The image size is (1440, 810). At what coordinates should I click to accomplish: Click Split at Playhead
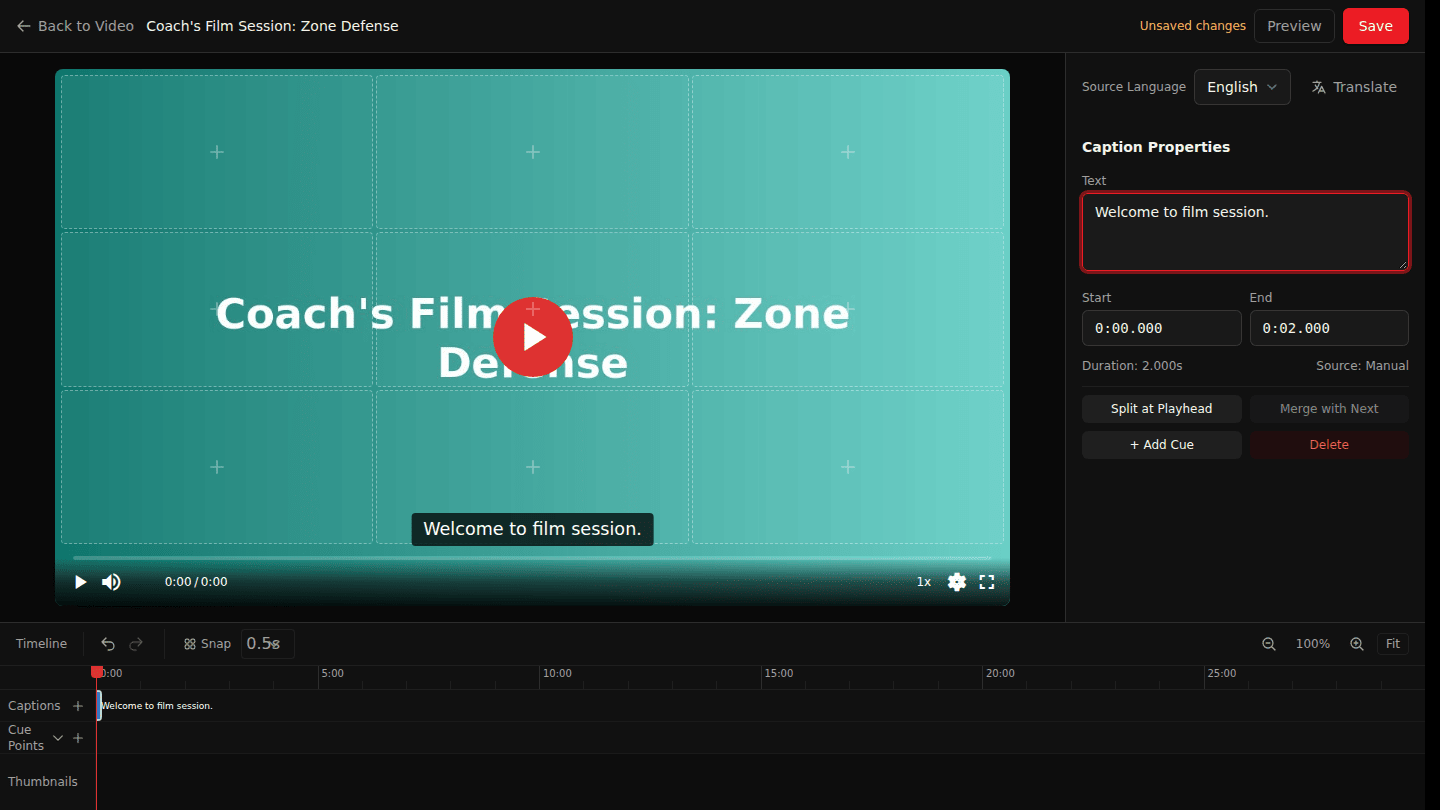(x=1162, y=409)
